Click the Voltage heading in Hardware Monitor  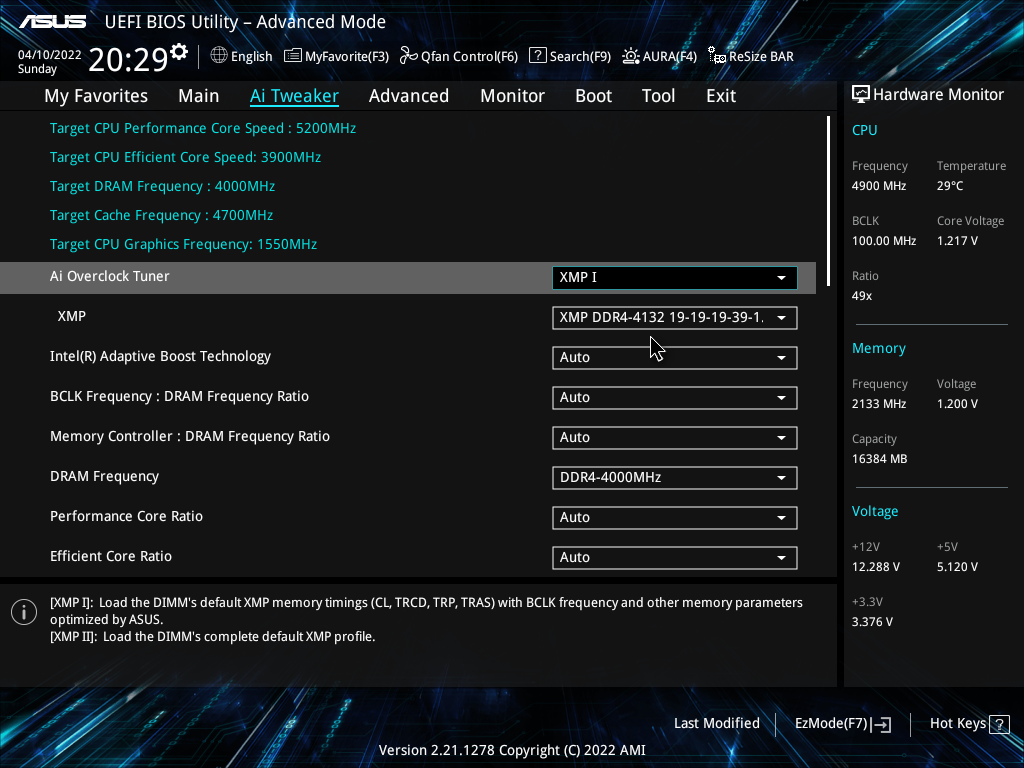875,511
